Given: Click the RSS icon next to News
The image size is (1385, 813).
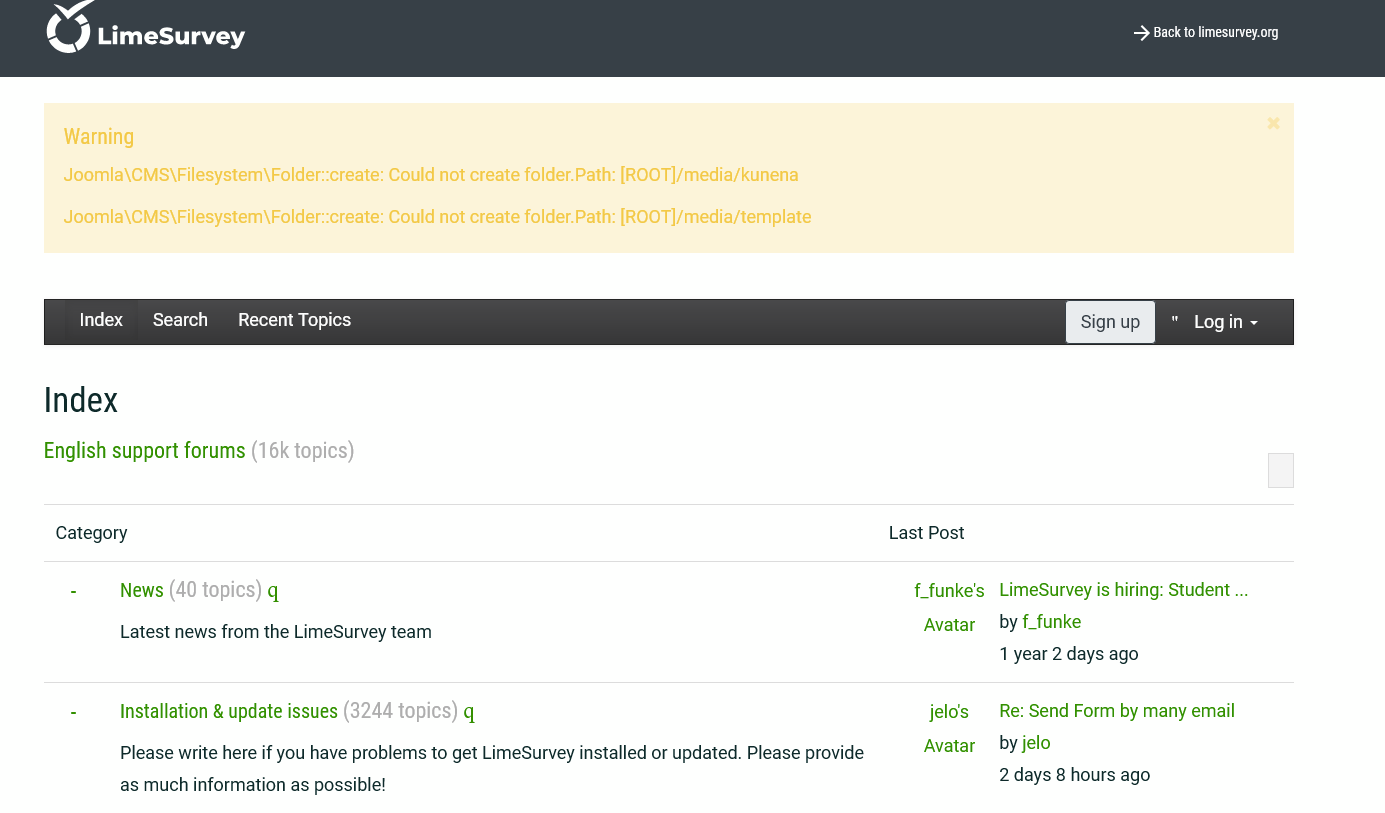Looking at the screenshot, I should tap(273, 591).
